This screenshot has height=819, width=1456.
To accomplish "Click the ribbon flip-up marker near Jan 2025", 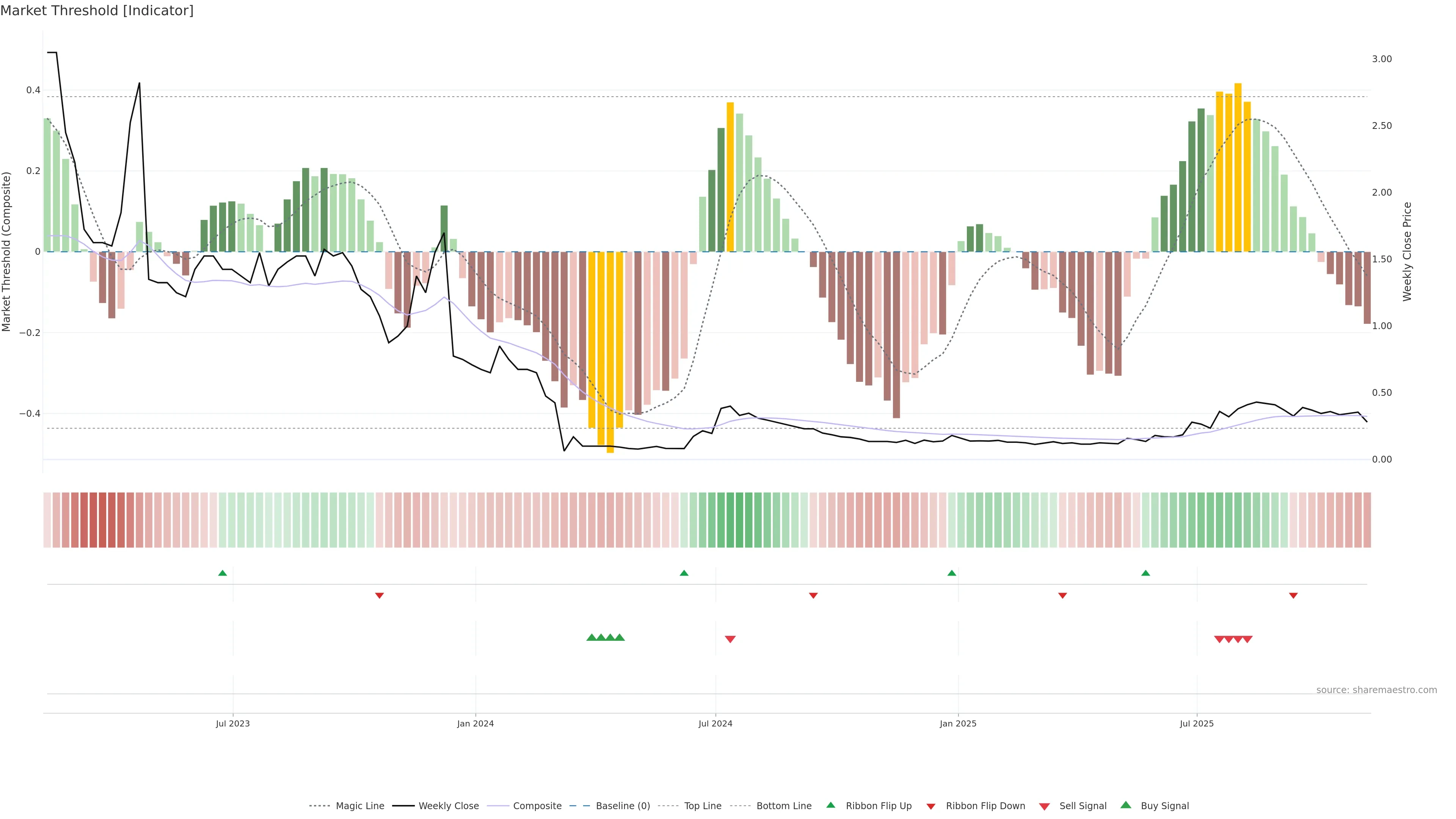I will pos(952,573).
